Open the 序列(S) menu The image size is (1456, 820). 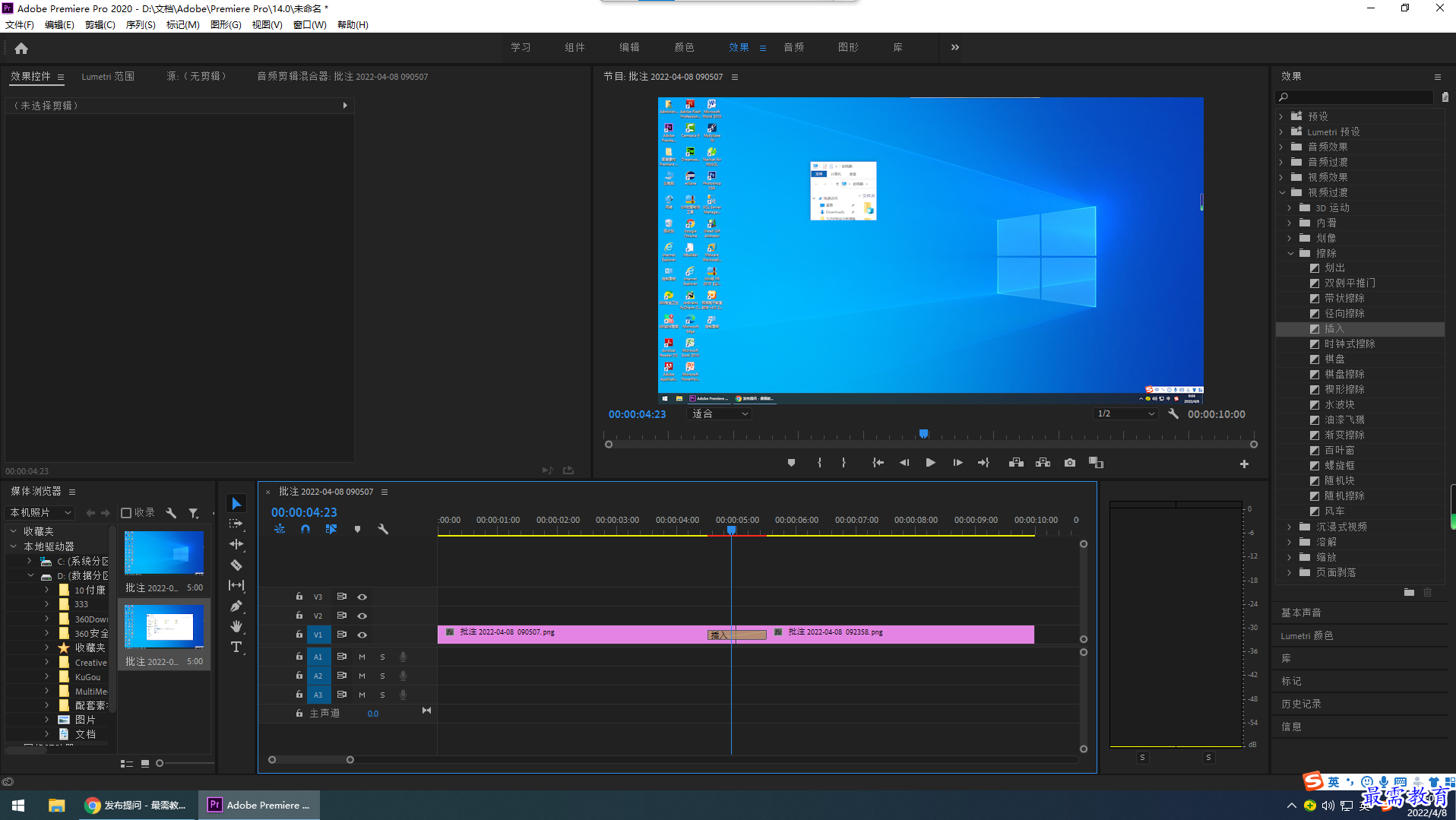click(x=141, y=24)
